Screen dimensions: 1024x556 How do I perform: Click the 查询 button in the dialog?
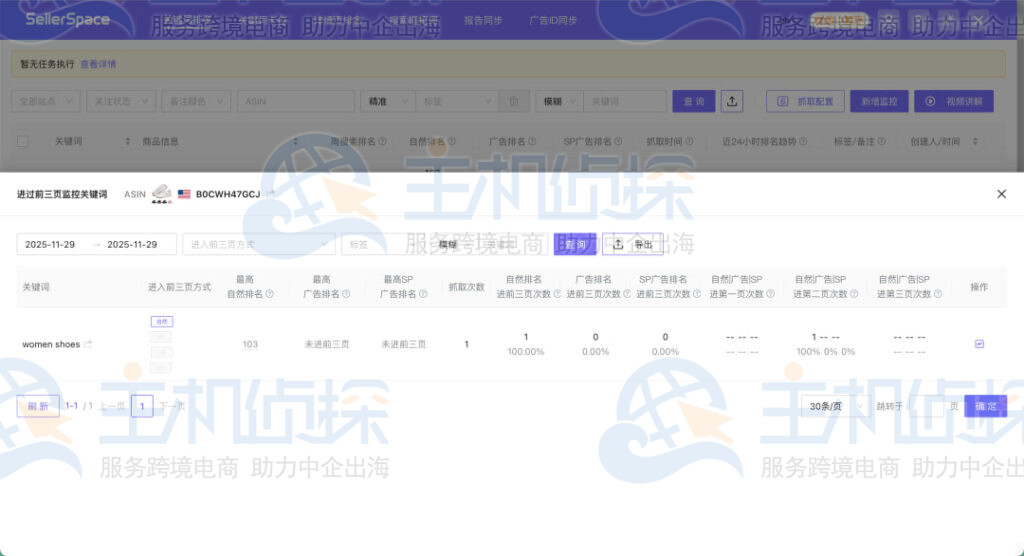[575, 244]
